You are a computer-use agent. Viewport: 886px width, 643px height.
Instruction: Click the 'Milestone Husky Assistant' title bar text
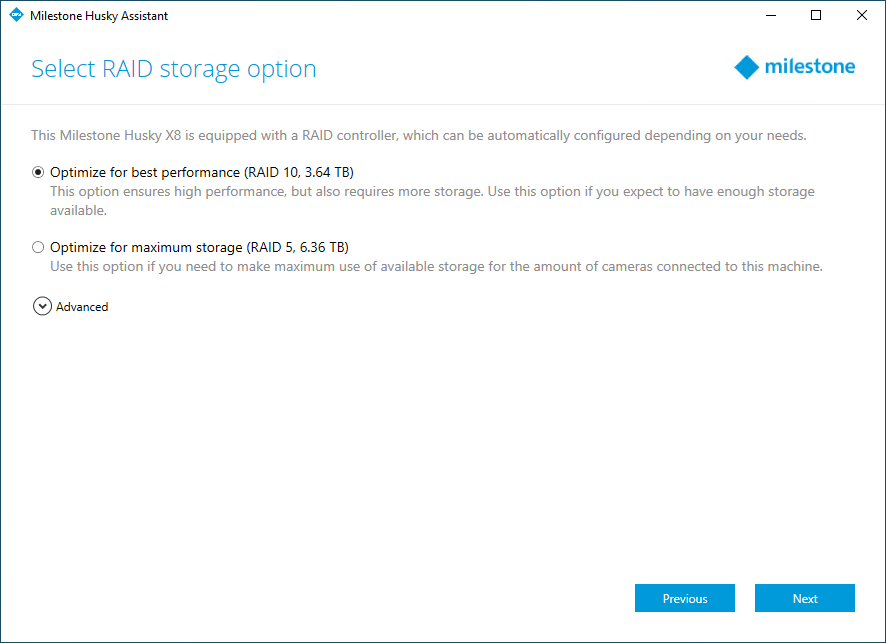[x=99, y=16]
